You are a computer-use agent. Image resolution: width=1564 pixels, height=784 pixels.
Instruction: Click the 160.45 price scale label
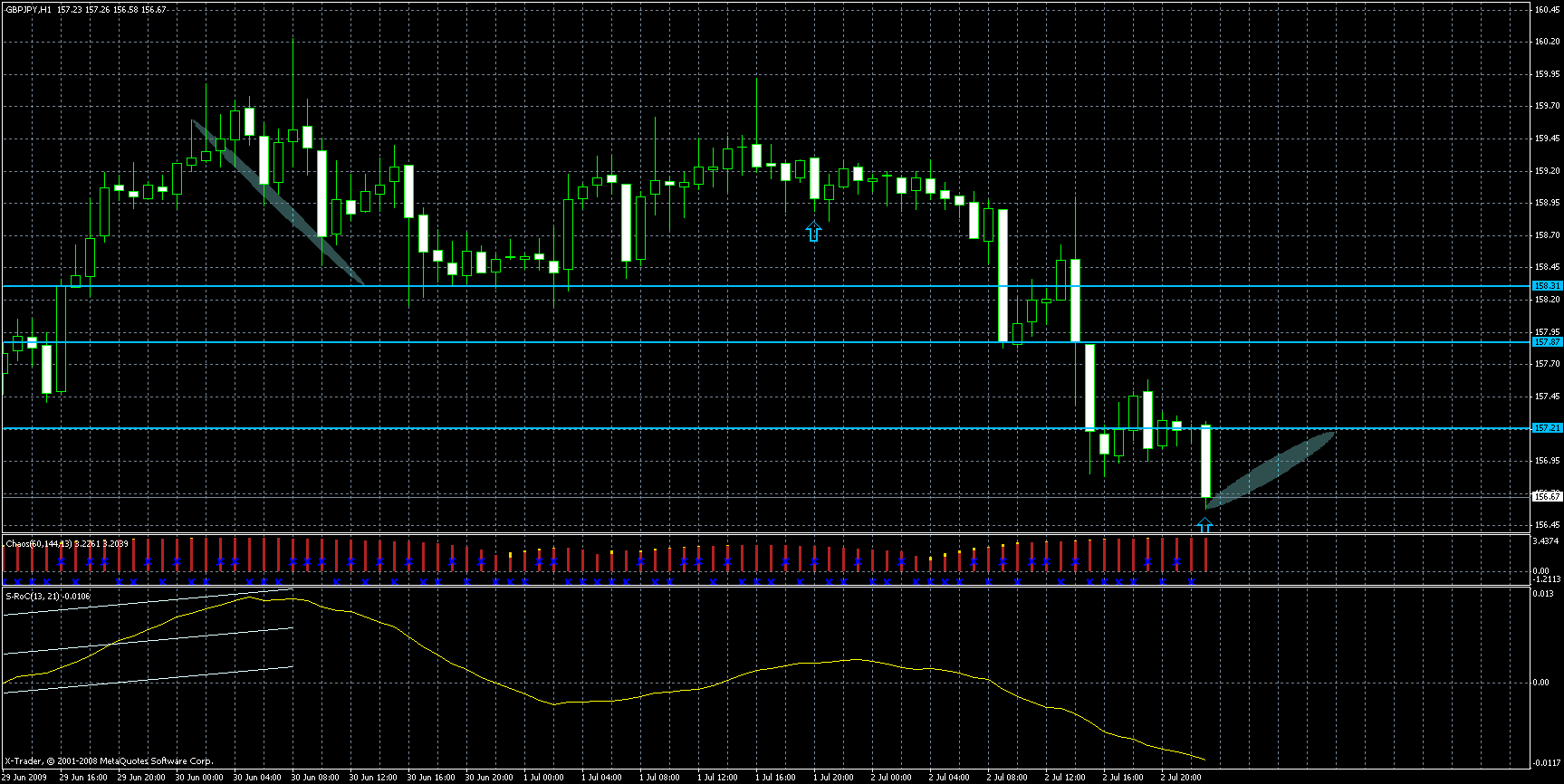tap(1547, 10)
